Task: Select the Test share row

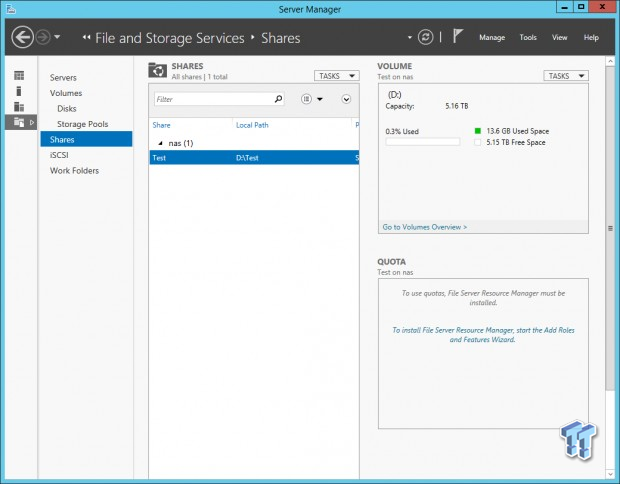Action: coord(254,157)
